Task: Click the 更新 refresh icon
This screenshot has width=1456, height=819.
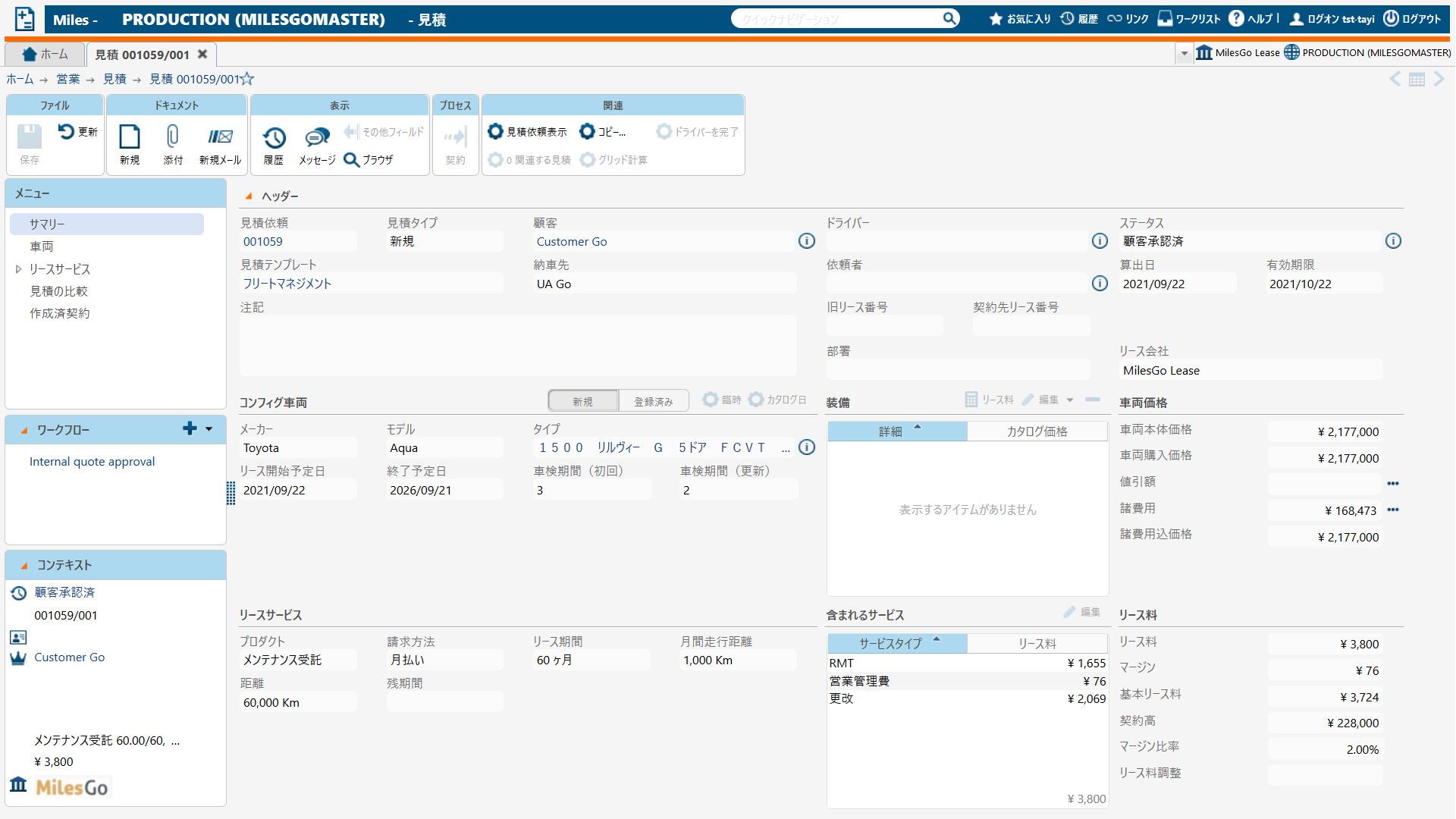Action: pos(67,131)
